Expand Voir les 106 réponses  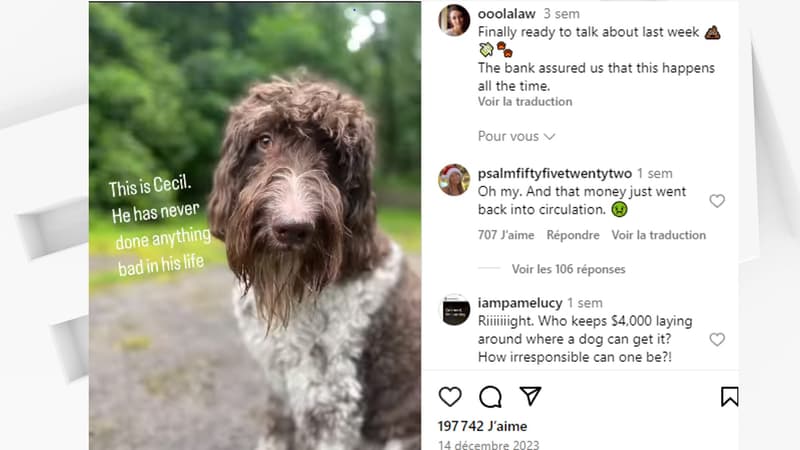point(568,269)
